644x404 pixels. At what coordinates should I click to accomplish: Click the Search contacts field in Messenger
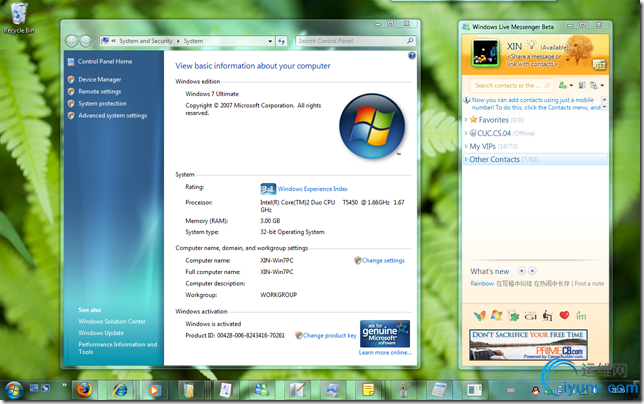(511, 85)
